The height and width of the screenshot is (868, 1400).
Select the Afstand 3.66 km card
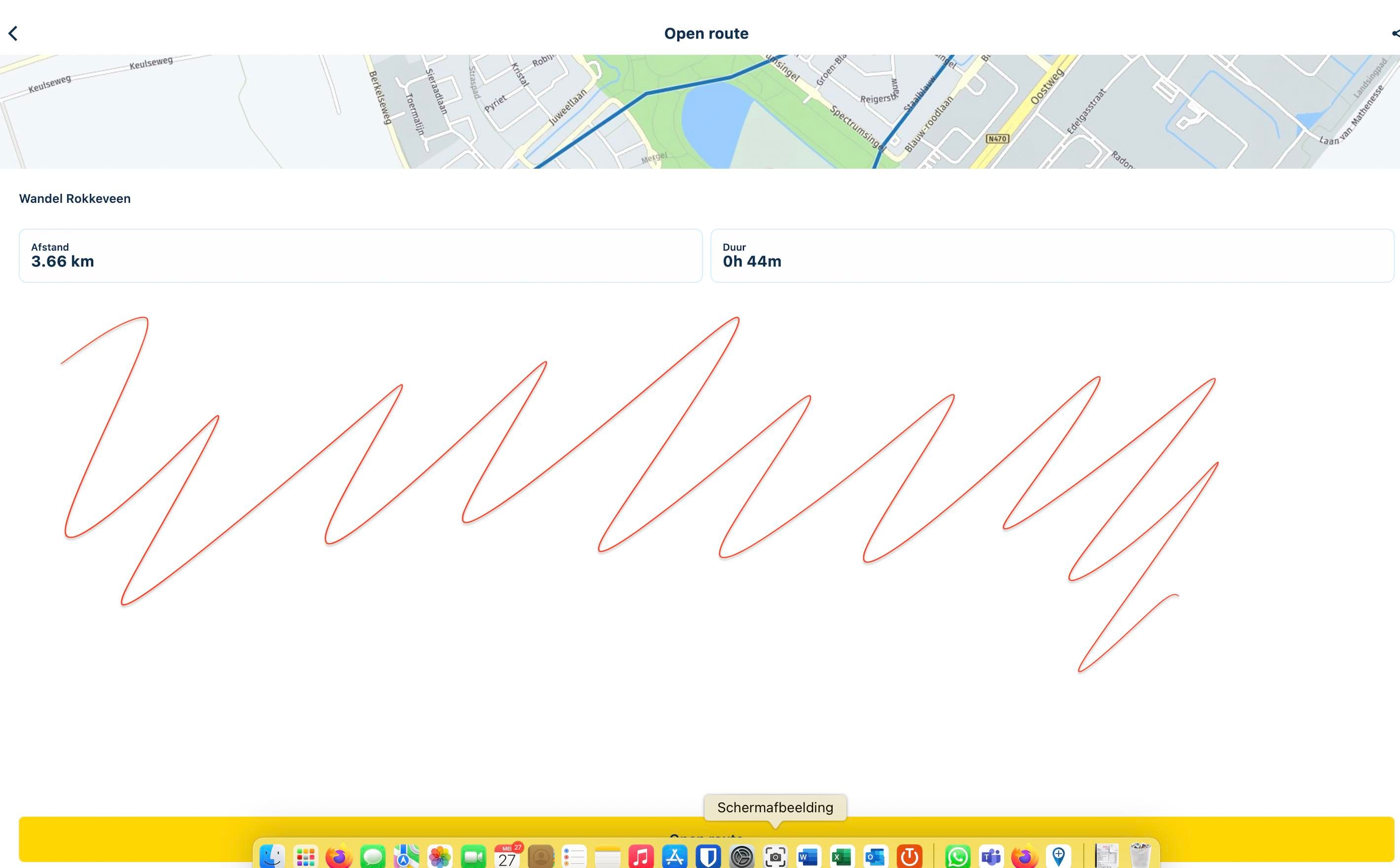click(361, 255)
